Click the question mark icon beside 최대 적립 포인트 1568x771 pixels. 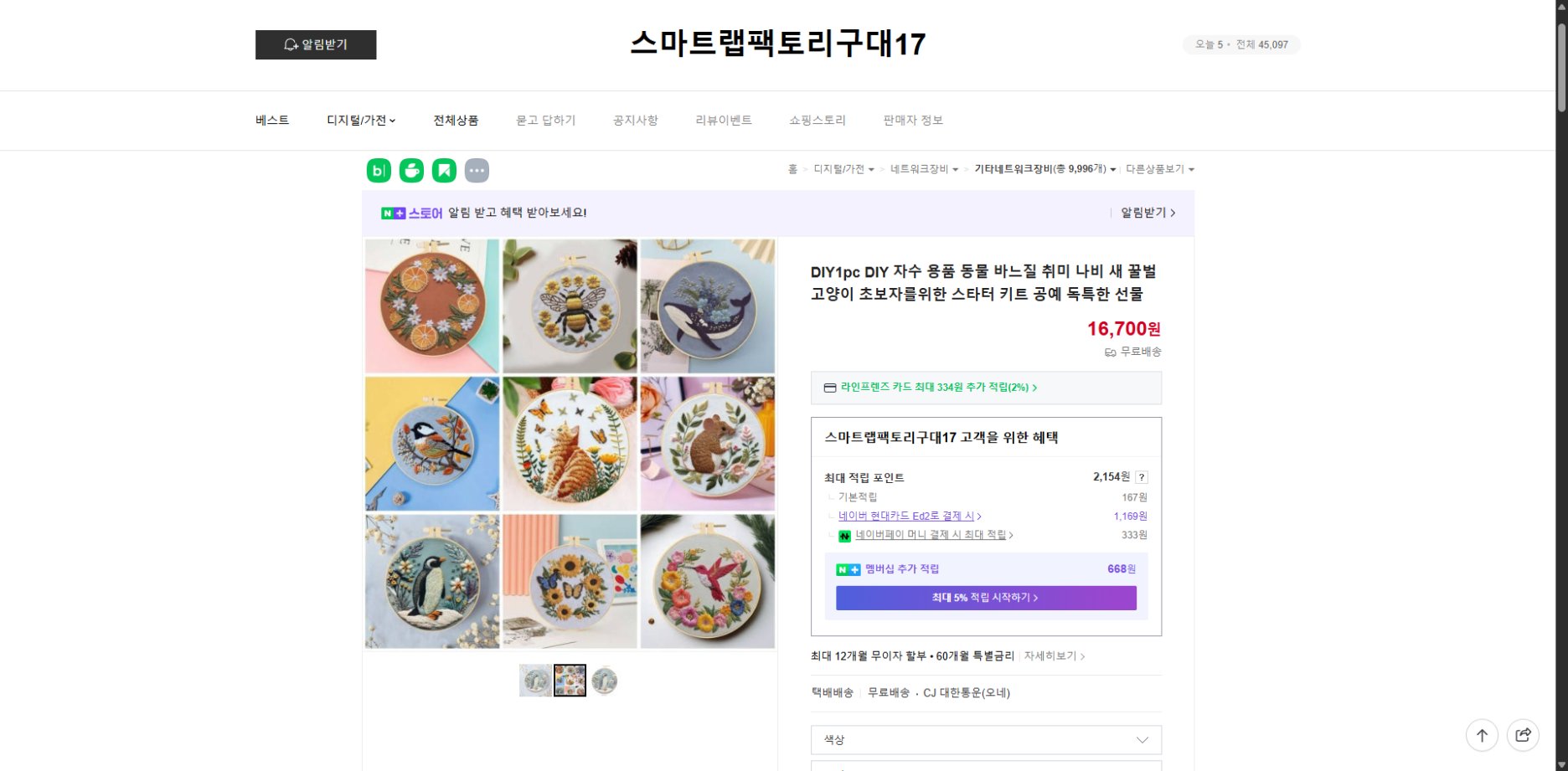click(x=1142, y=477)
